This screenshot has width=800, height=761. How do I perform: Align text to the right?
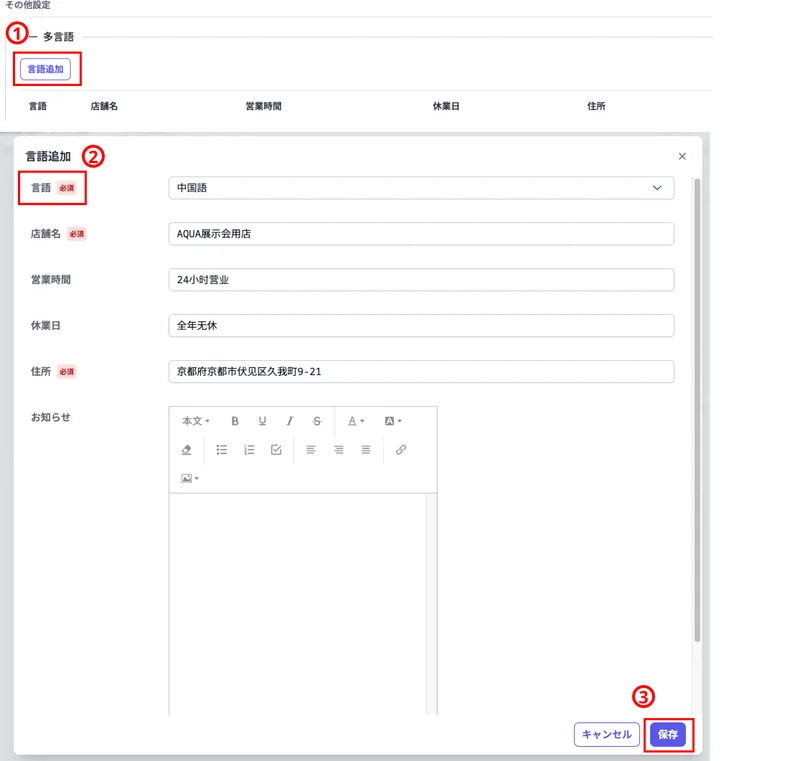365,449
